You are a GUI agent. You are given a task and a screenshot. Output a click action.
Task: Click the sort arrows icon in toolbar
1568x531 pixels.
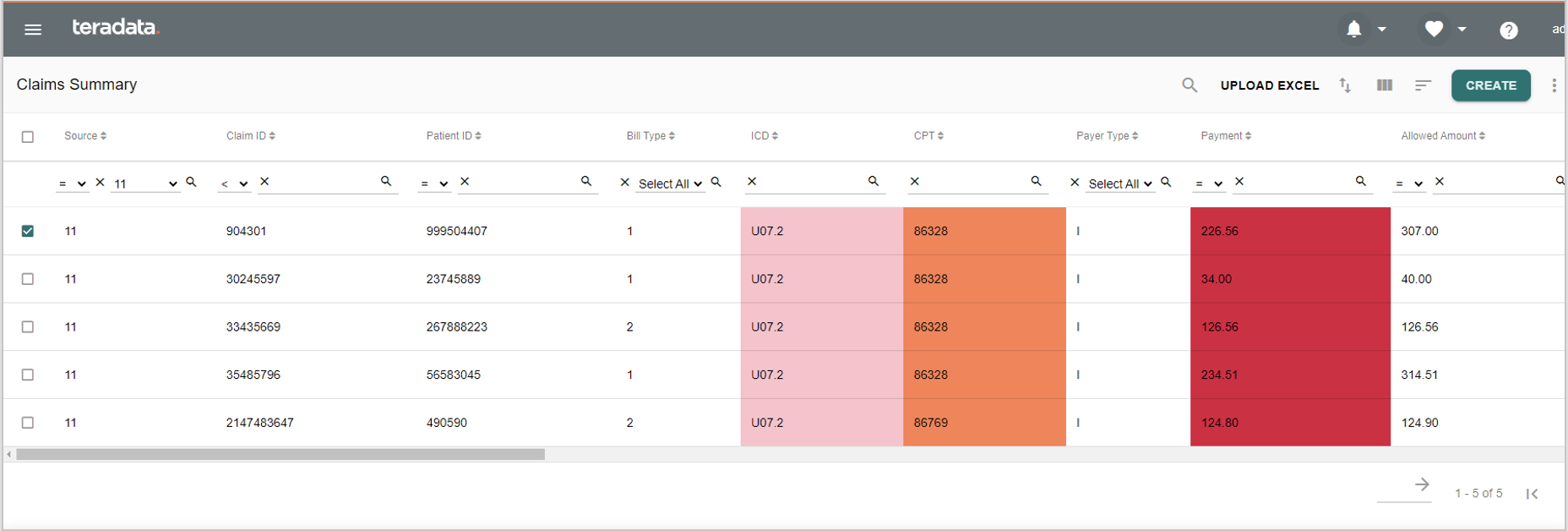click(x=1345, y=85)
